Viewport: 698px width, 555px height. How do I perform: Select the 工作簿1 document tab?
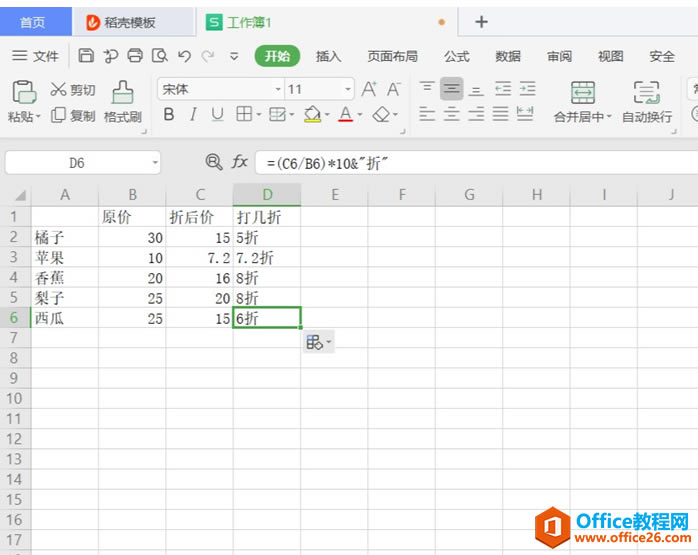click(327, 22)
